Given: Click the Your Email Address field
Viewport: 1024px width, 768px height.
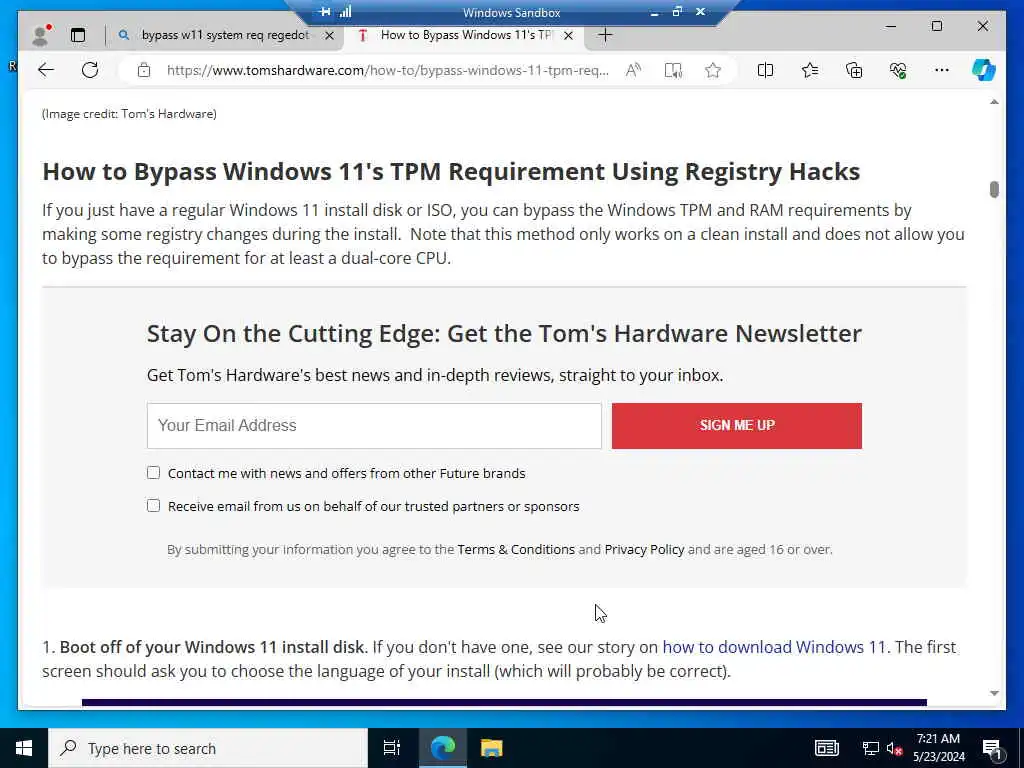Looking at the screenshot, I should point(374,426).
